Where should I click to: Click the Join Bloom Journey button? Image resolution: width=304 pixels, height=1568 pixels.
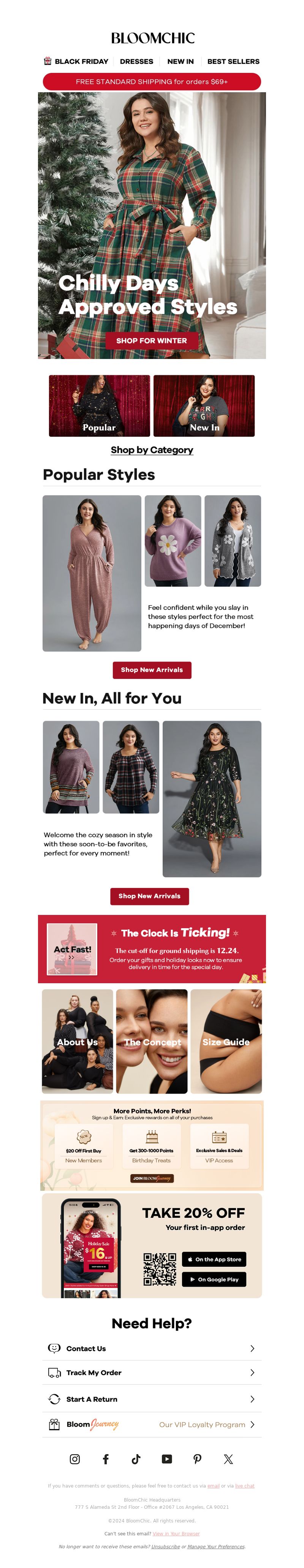click(152, 1178)
